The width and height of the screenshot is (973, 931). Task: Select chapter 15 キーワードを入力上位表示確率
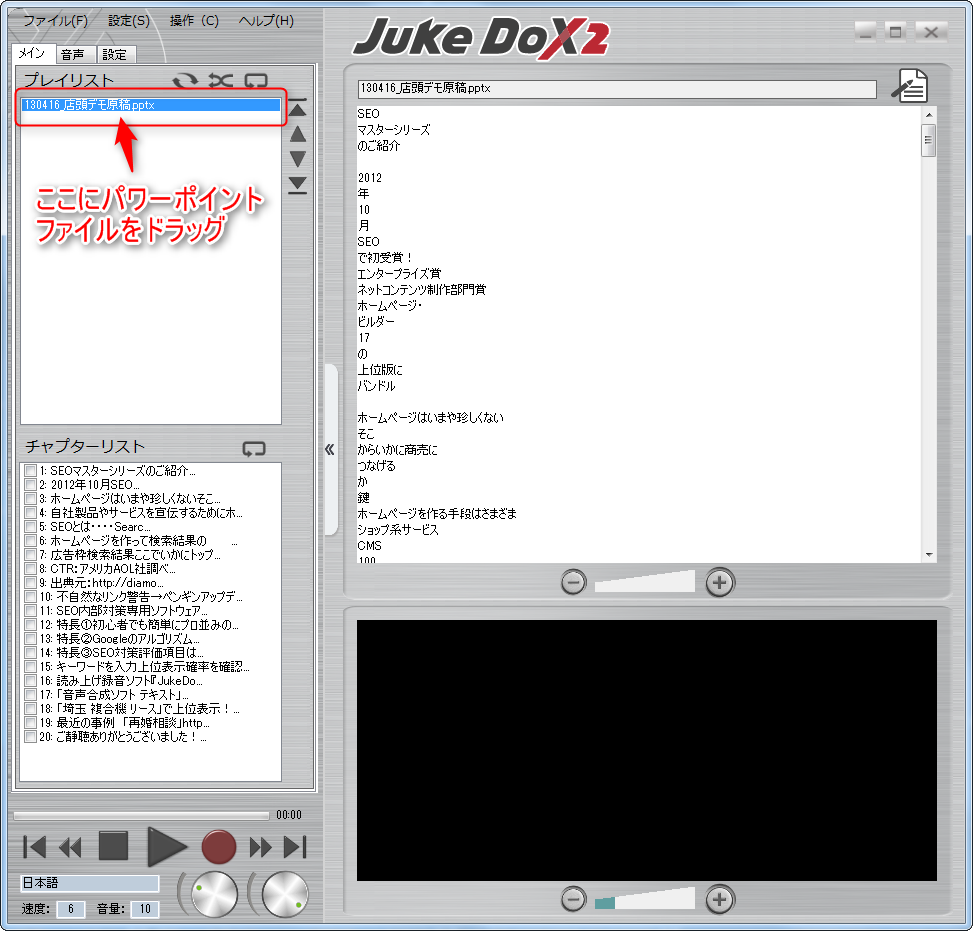(x=144, y=667)
